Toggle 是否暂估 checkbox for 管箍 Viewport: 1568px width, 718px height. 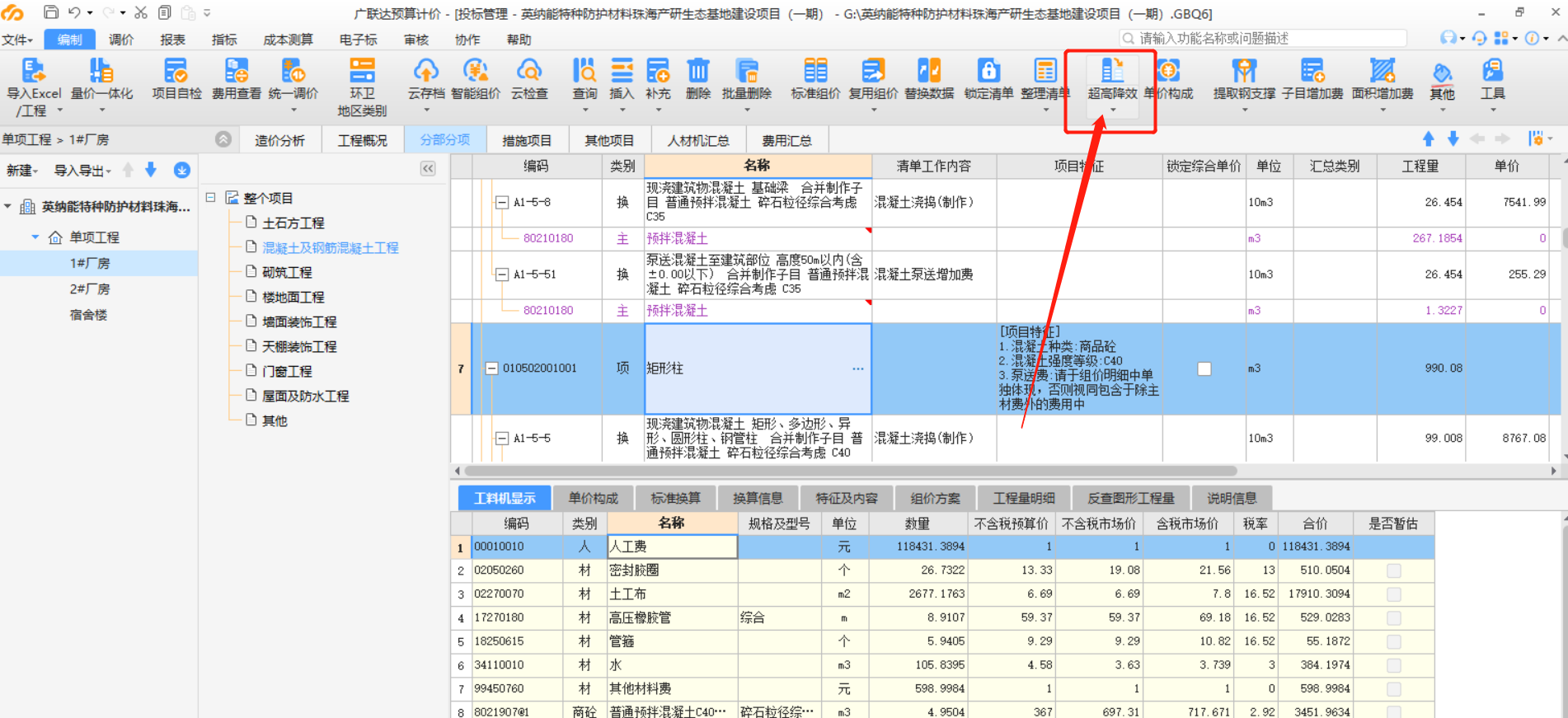click(x=1394, y=641)
